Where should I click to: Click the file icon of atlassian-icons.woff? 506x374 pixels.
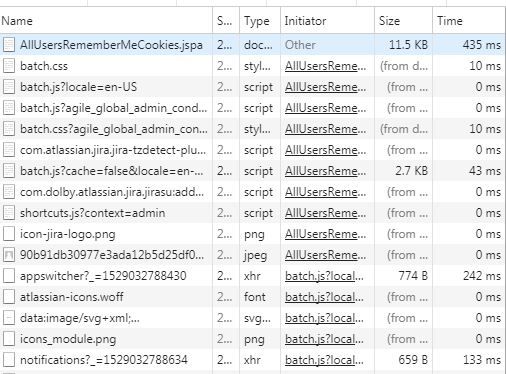pyautogui.click(x=9, y=297)
